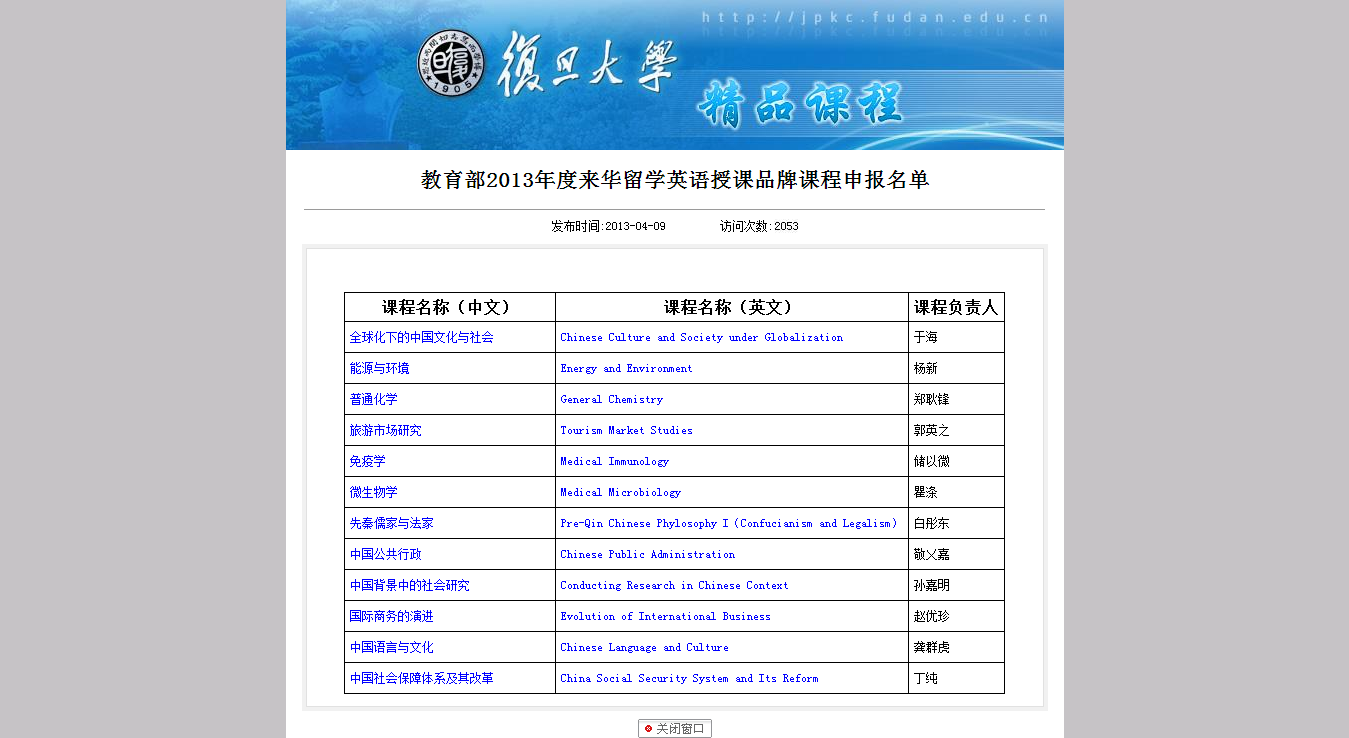Open the Chinese Public Administration link
The width and height of the screenshot is (1349, 738).
point(647,555)
